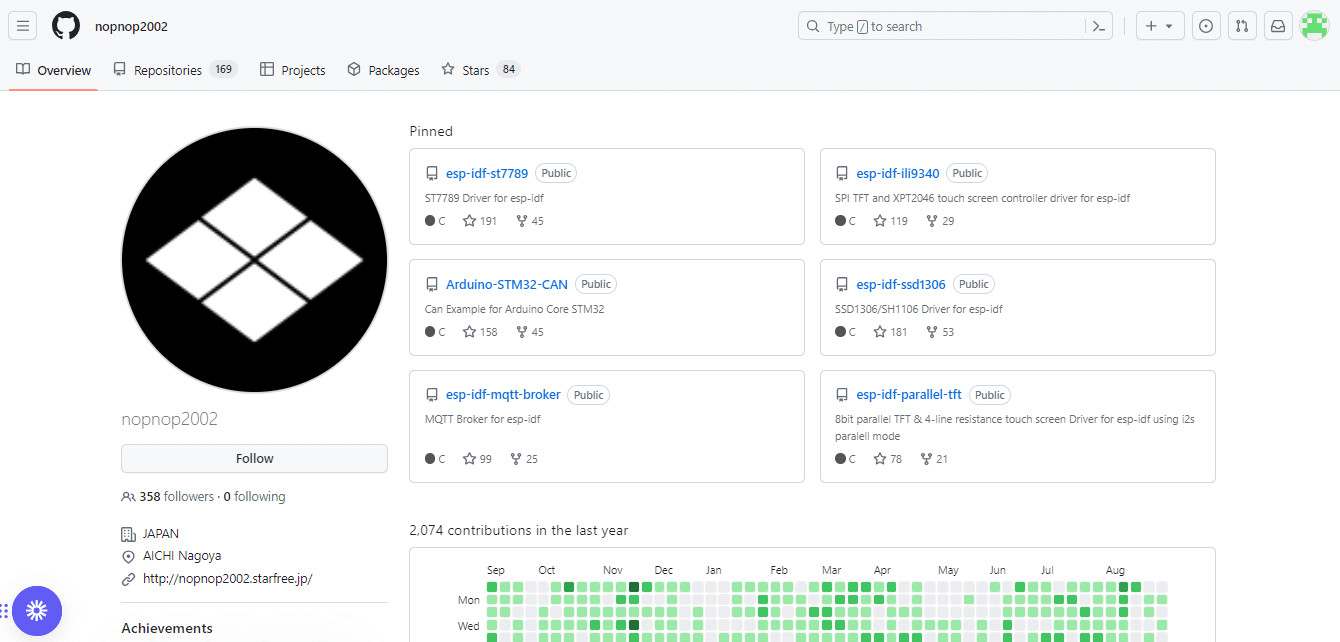View 45 forks of esp-idf-st7789
The width and height of the screenshot is (1340, 642).
[530, 221]
